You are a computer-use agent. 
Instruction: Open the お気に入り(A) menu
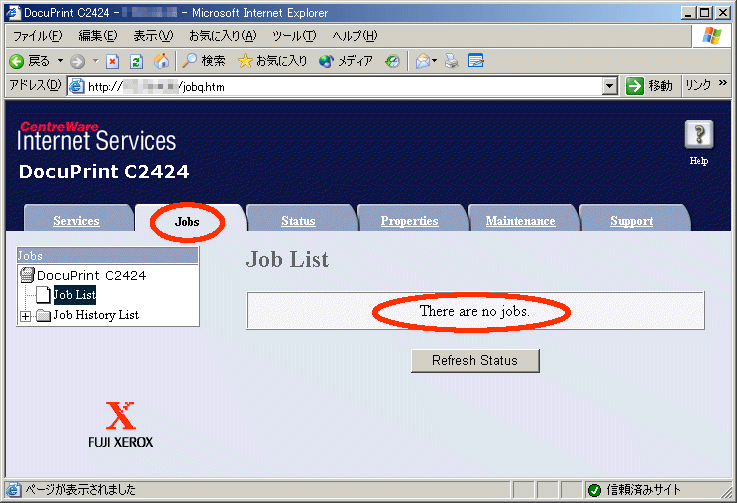222,36
